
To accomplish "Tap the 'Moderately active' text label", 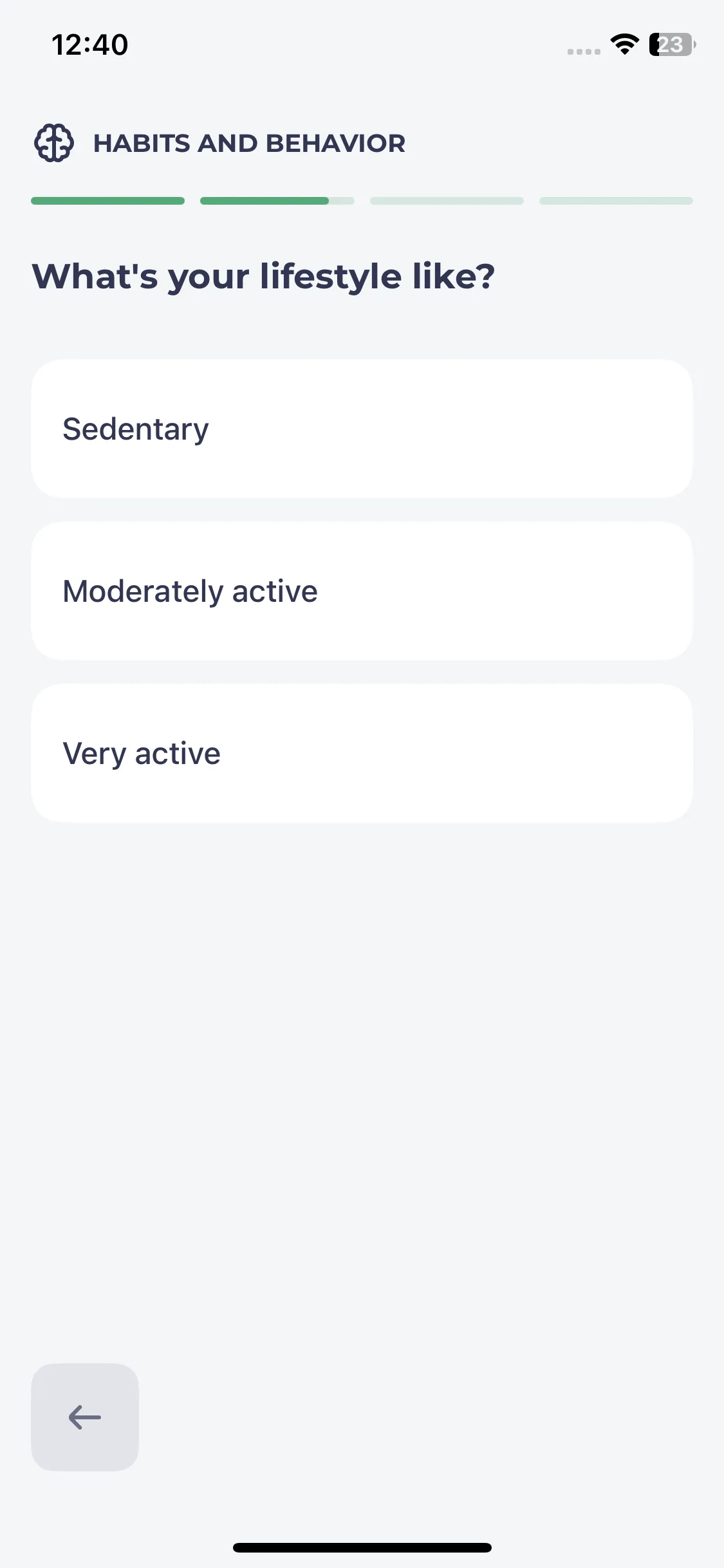I will [x=190, y=592].
